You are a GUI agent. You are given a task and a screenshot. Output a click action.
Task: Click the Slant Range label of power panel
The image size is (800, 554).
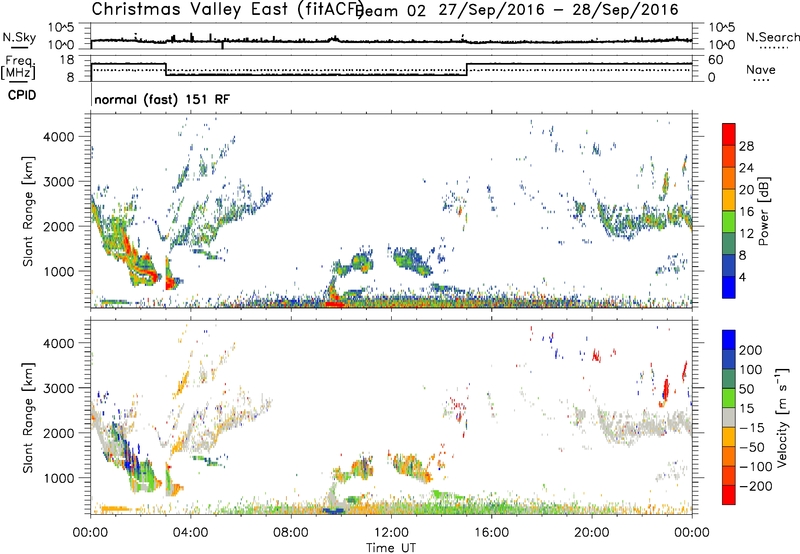[x=28, y=211]
